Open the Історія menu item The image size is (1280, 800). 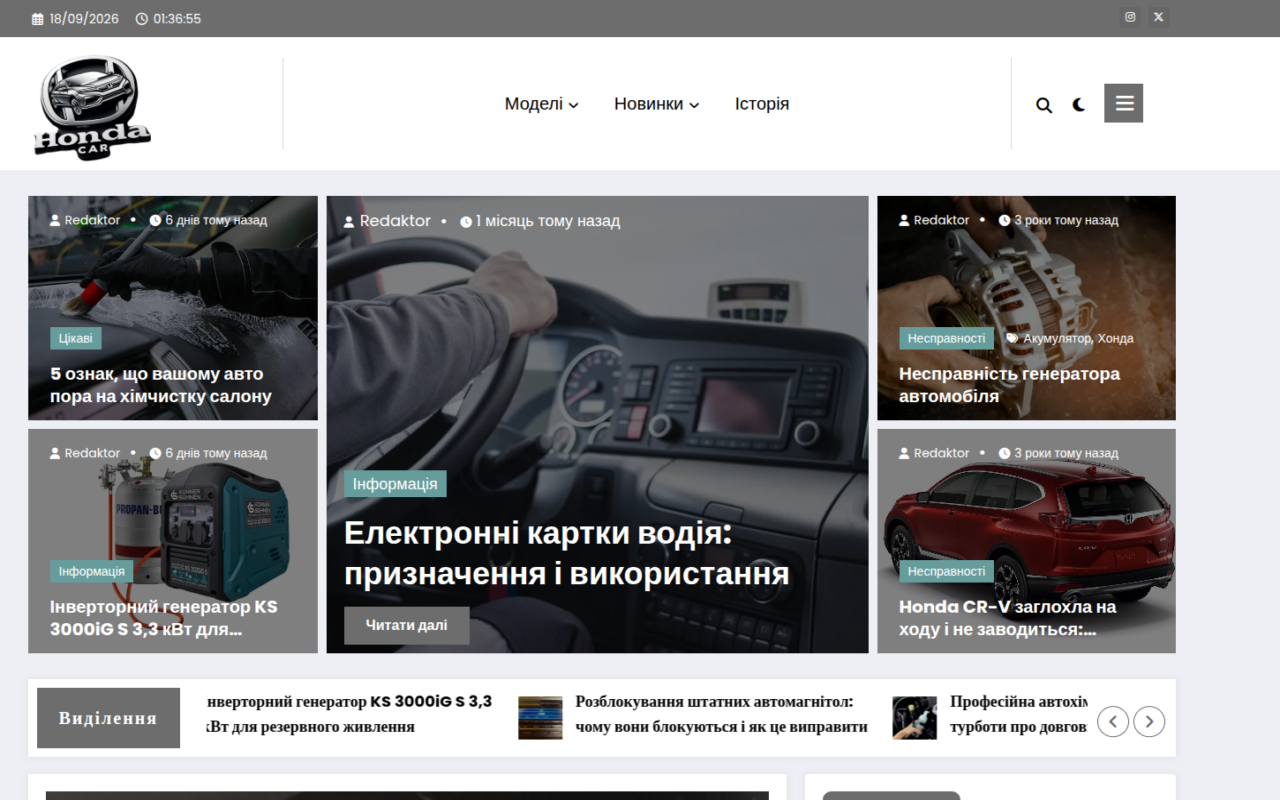pos(762,104)
